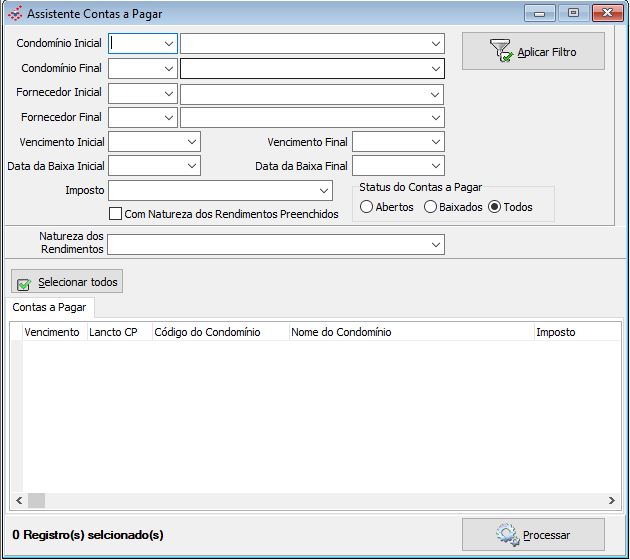Enable Com Natureza dos Rendimentos Preenchidos checkbox

click(x=116, y=214)
